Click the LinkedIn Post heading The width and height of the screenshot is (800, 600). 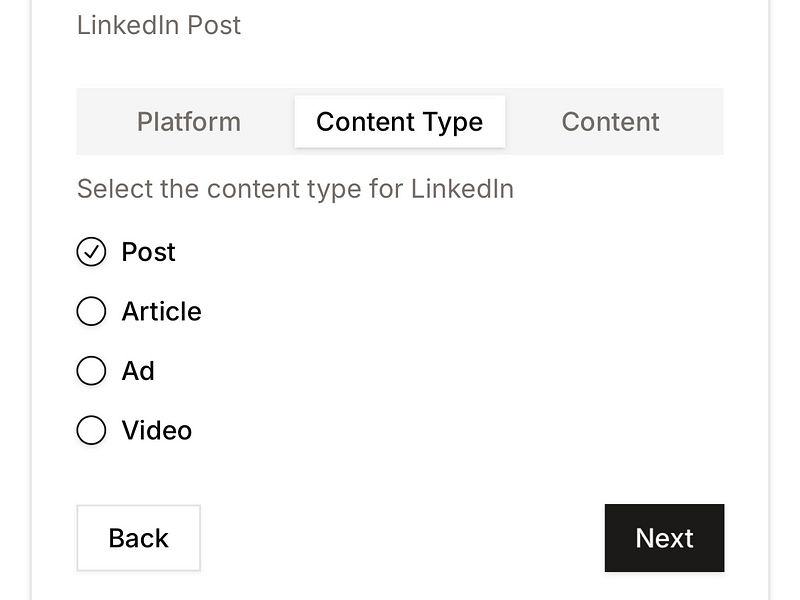(x=159, y=25)
